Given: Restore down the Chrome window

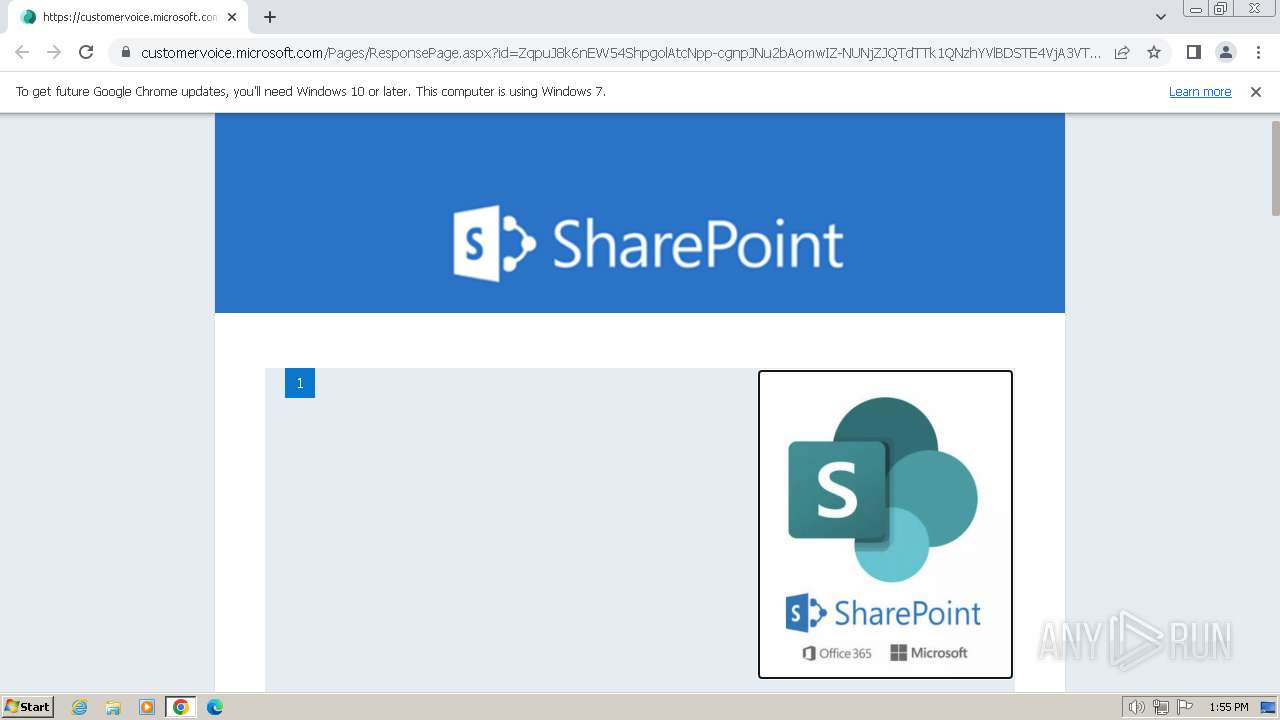Looking at the screenshot, I should pos(1221,9).
